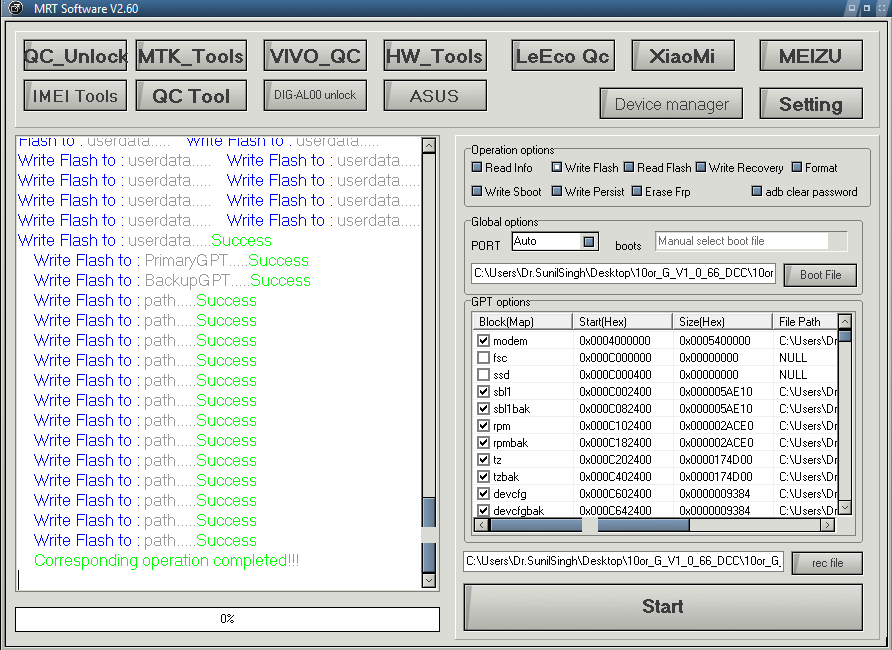This screenshot has width=892, height=650.
Task: Expand the PORT Auto dropdown
Action: tap(589, 242)
